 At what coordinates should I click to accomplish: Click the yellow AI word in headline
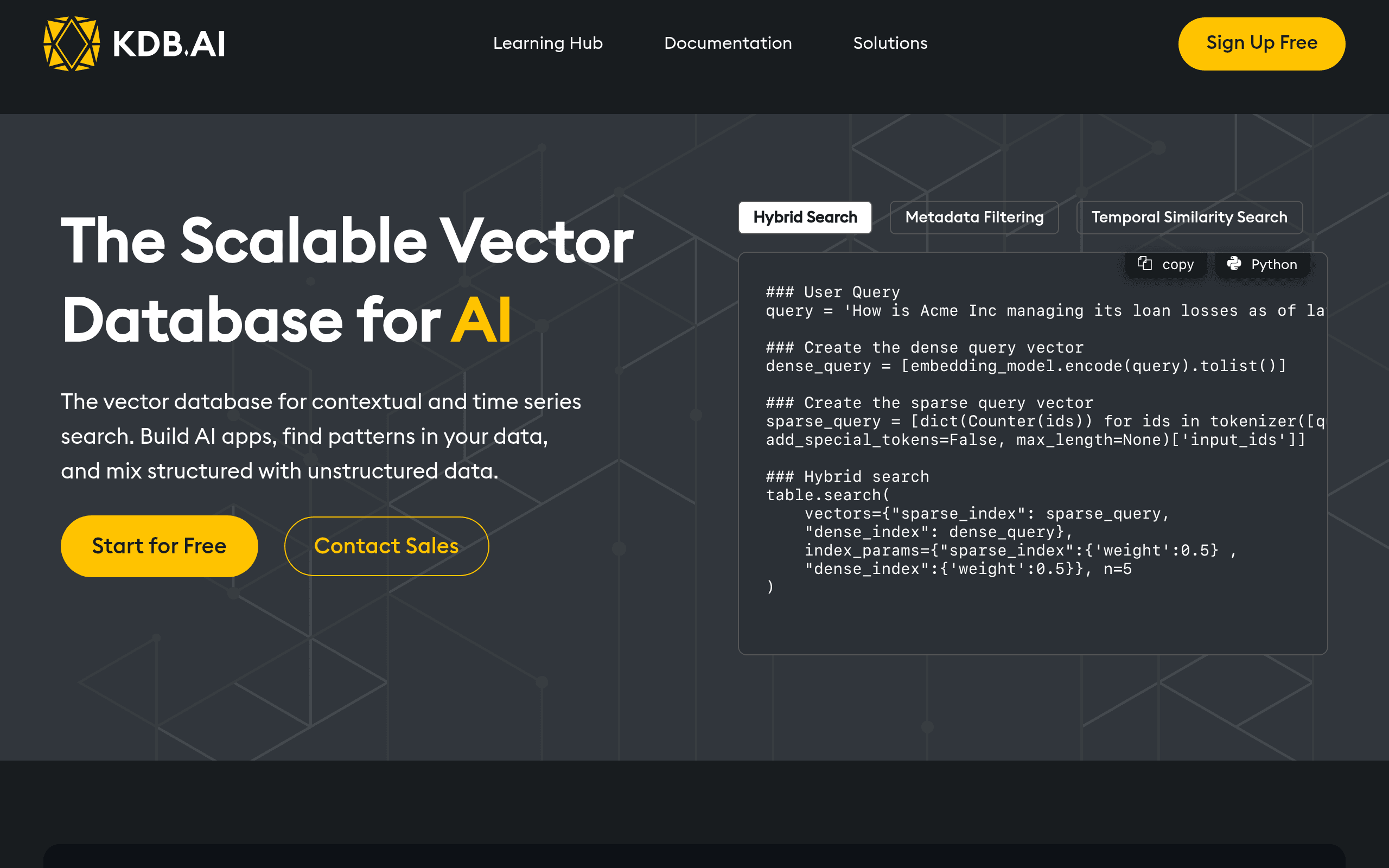click(x=481, y=320)
